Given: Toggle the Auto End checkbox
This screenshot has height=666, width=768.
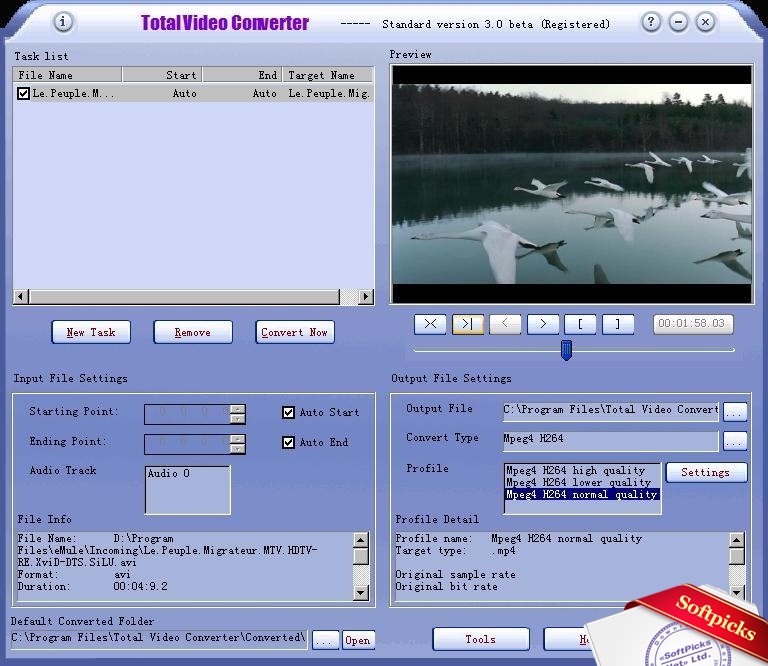Looking at the screenshot, I should 288,442.
